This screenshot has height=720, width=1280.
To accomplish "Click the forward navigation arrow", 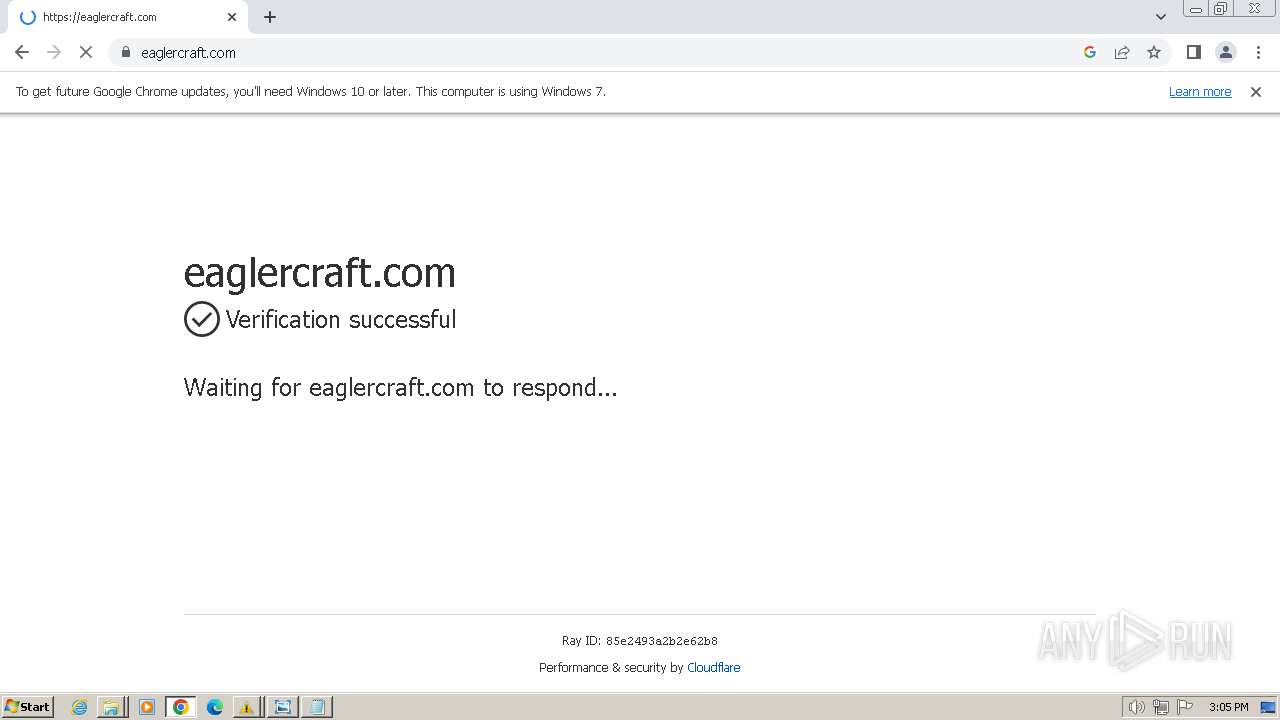I will 54,52.
